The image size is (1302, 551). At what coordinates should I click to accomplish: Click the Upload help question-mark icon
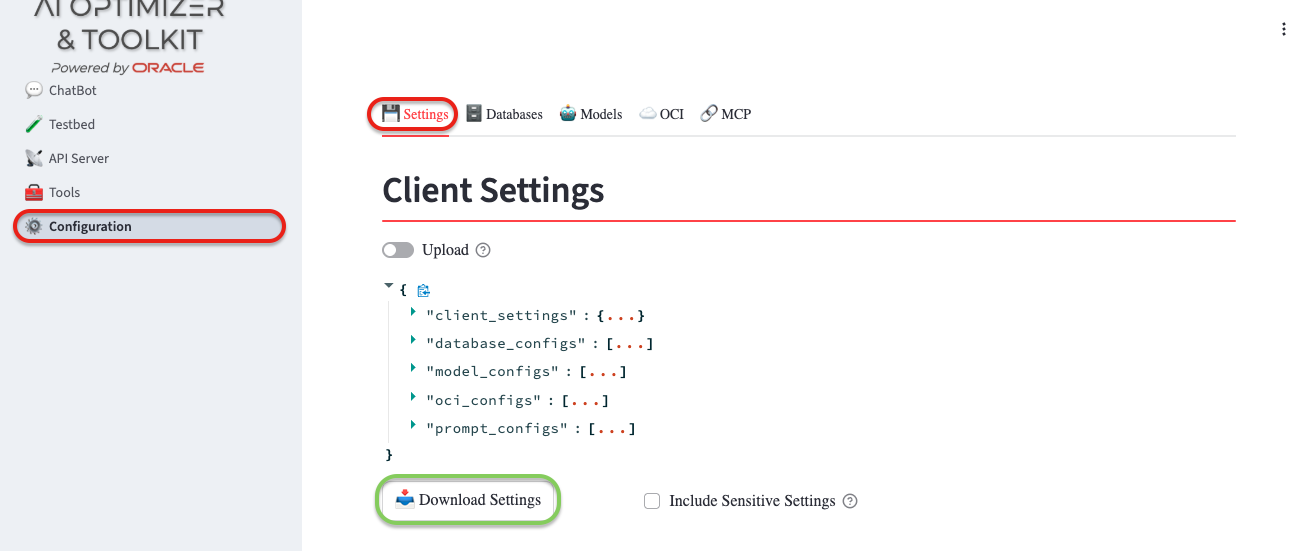tap(483, 250)
